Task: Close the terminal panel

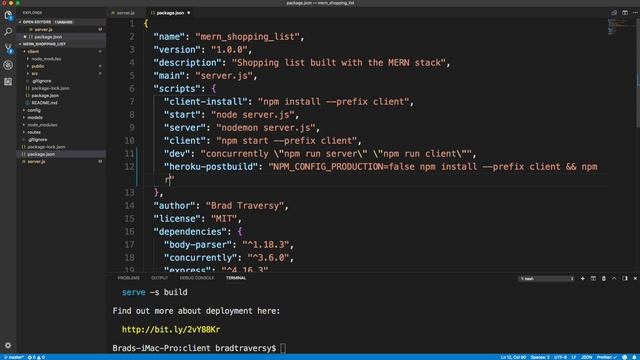Action: [x=635, y=278]
